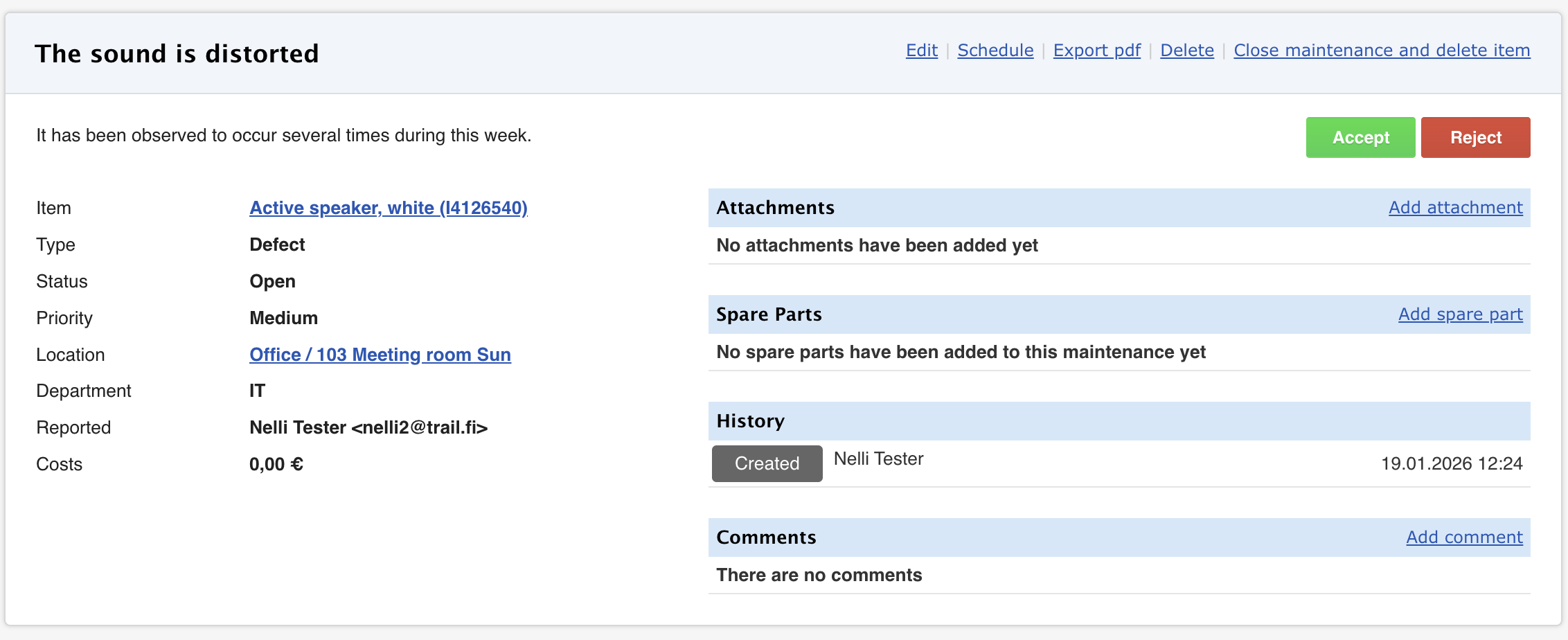The width and height of the screenshot is (1568, 640).
Task: Click the History section header
Action: click(750, 421)
